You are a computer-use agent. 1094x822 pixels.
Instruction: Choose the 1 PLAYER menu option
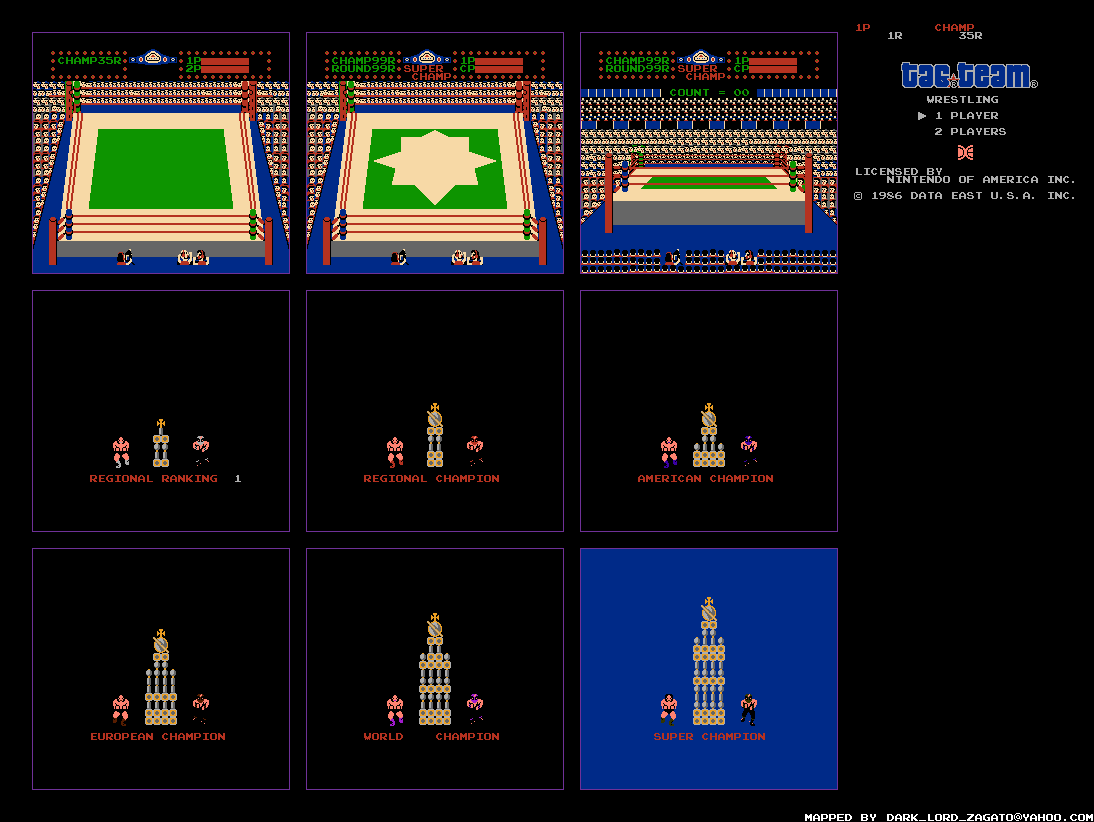pyautogui.click(x=967, y=116)
